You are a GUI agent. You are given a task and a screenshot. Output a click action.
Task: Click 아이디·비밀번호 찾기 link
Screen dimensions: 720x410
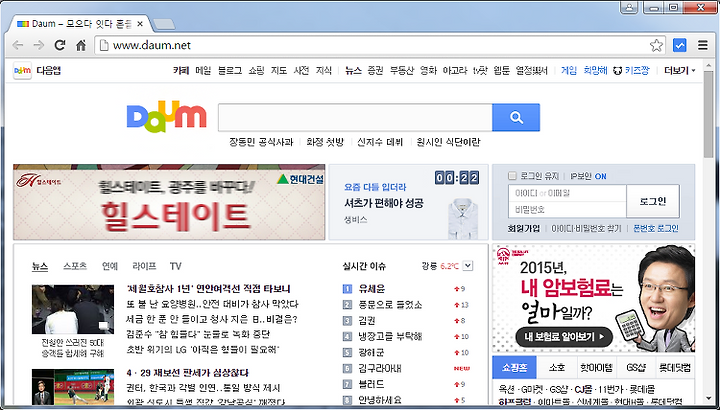click(586, 228)
